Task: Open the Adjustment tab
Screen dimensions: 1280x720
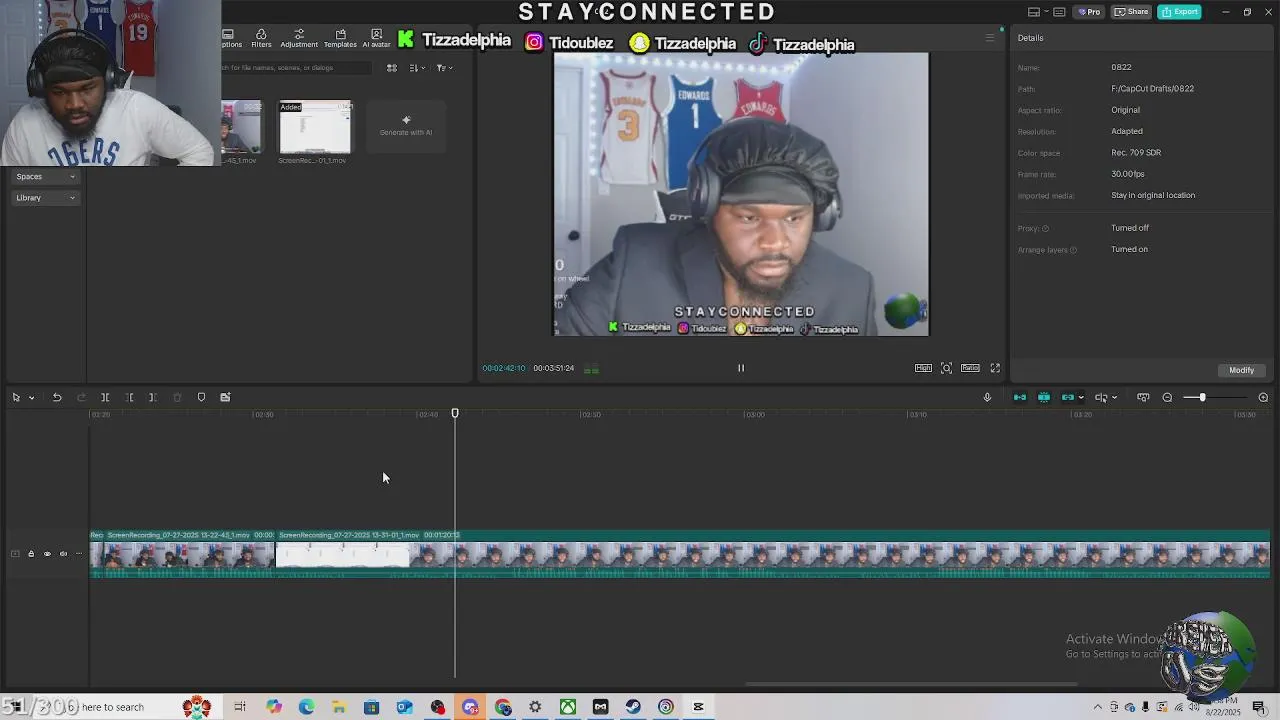Action: pos(299,38)
